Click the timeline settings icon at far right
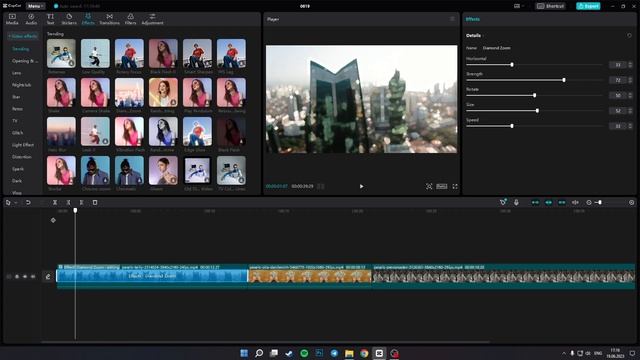 (631, 202)
